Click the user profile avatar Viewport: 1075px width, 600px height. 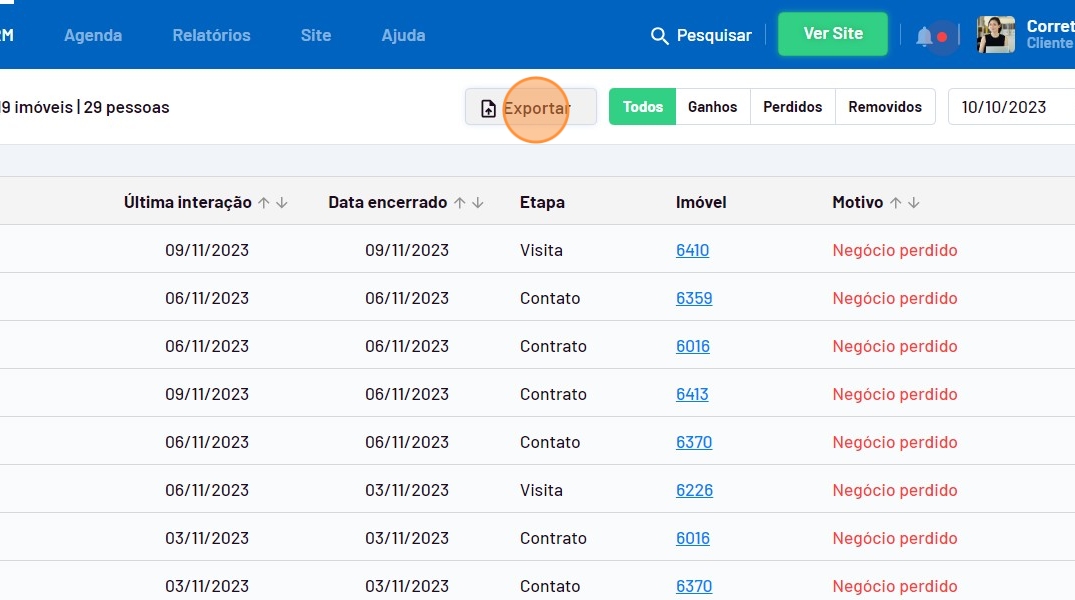(995, 35)
